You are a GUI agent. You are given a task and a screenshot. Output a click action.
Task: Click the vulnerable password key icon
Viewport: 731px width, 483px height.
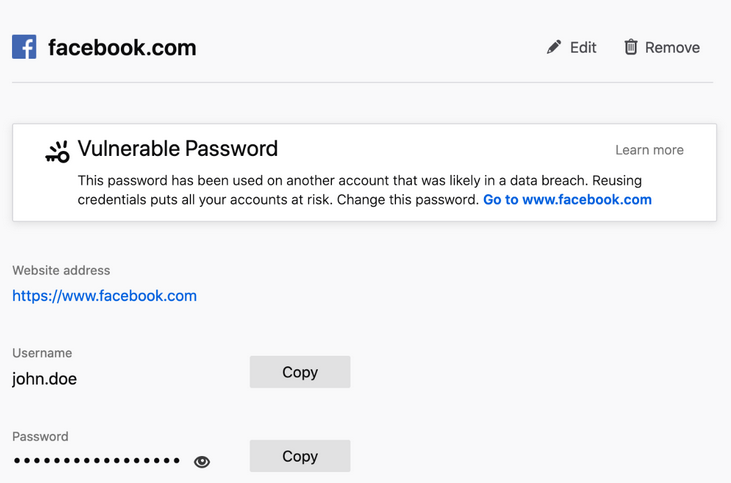click(58, 152)
